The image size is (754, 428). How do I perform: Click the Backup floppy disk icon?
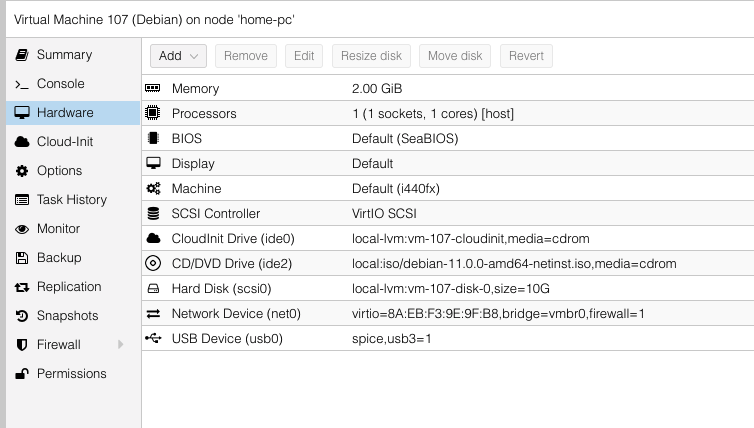point(21,258)
